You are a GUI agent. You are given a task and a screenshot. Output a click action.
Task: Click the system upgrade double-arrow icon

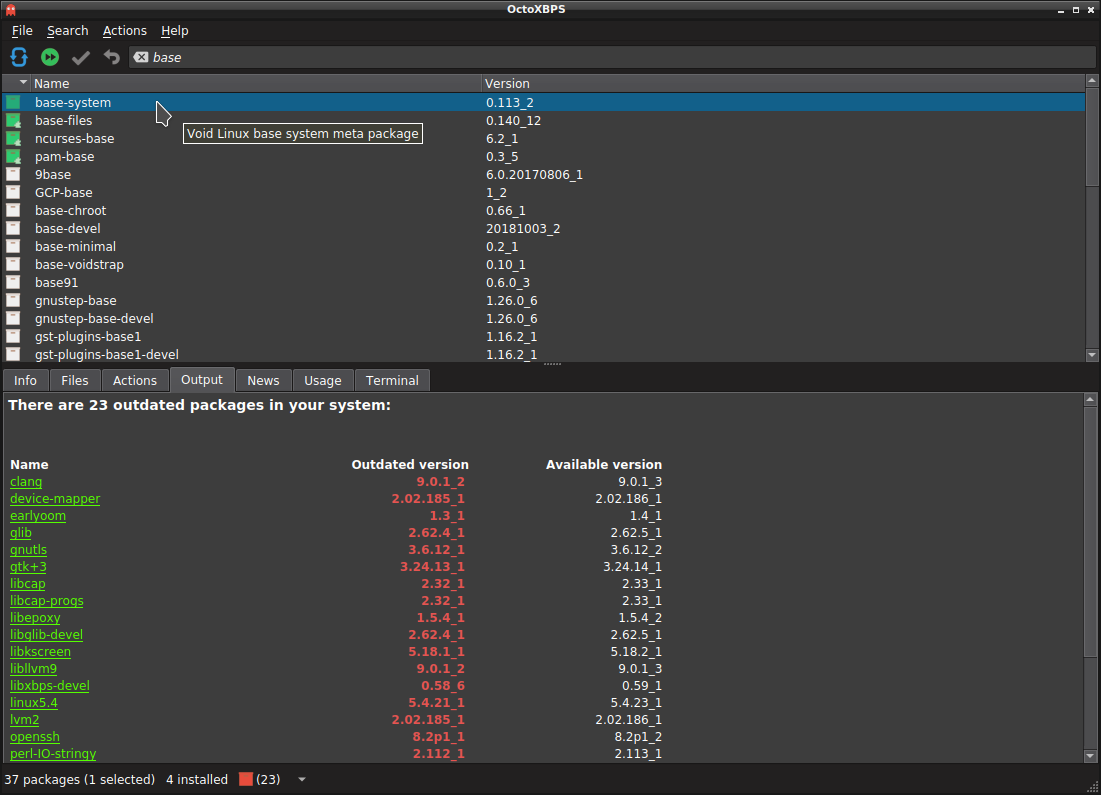point(50,57)
